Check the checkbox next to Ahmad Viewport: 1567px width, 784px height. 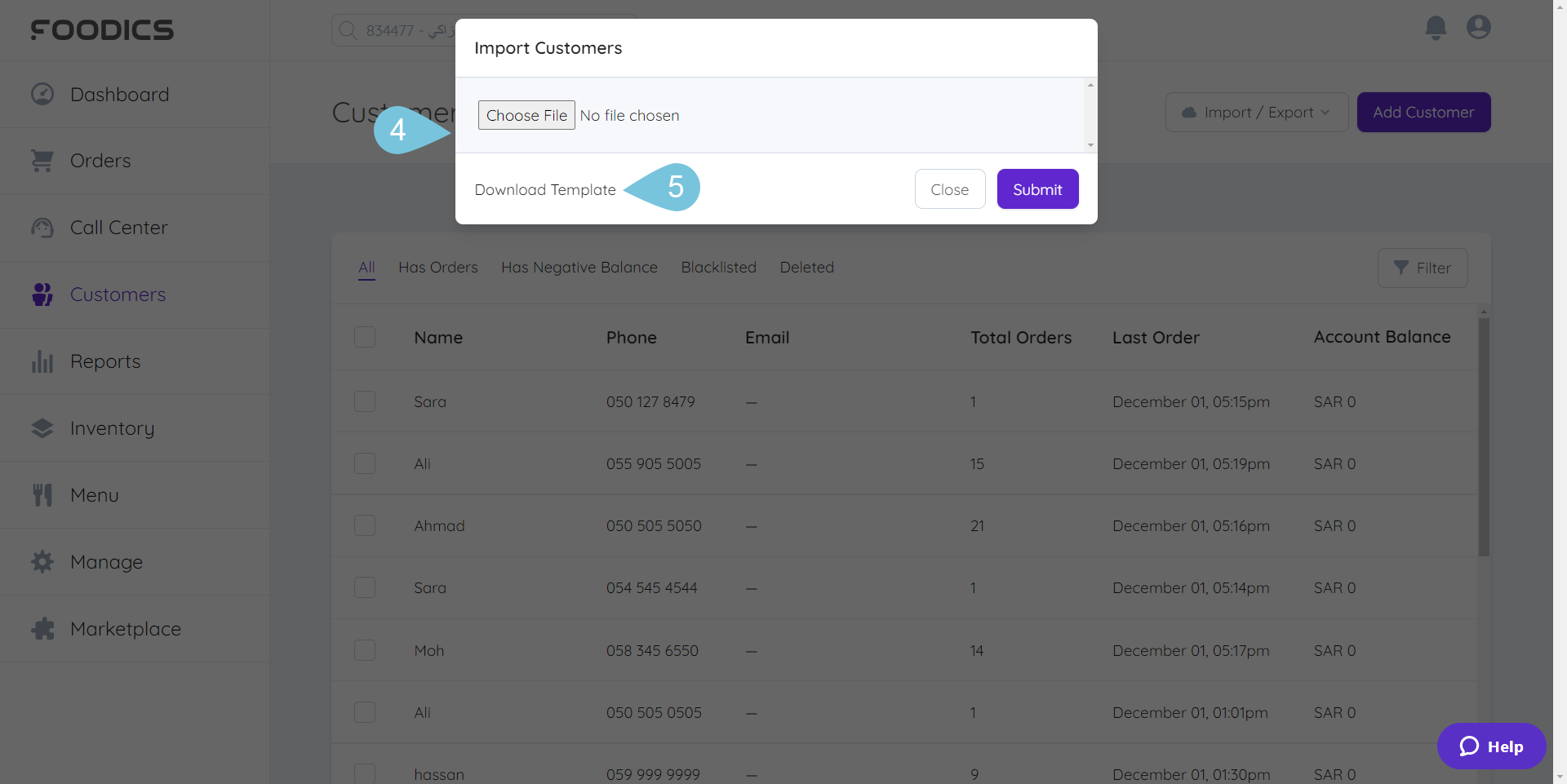[x=365, y=525]
